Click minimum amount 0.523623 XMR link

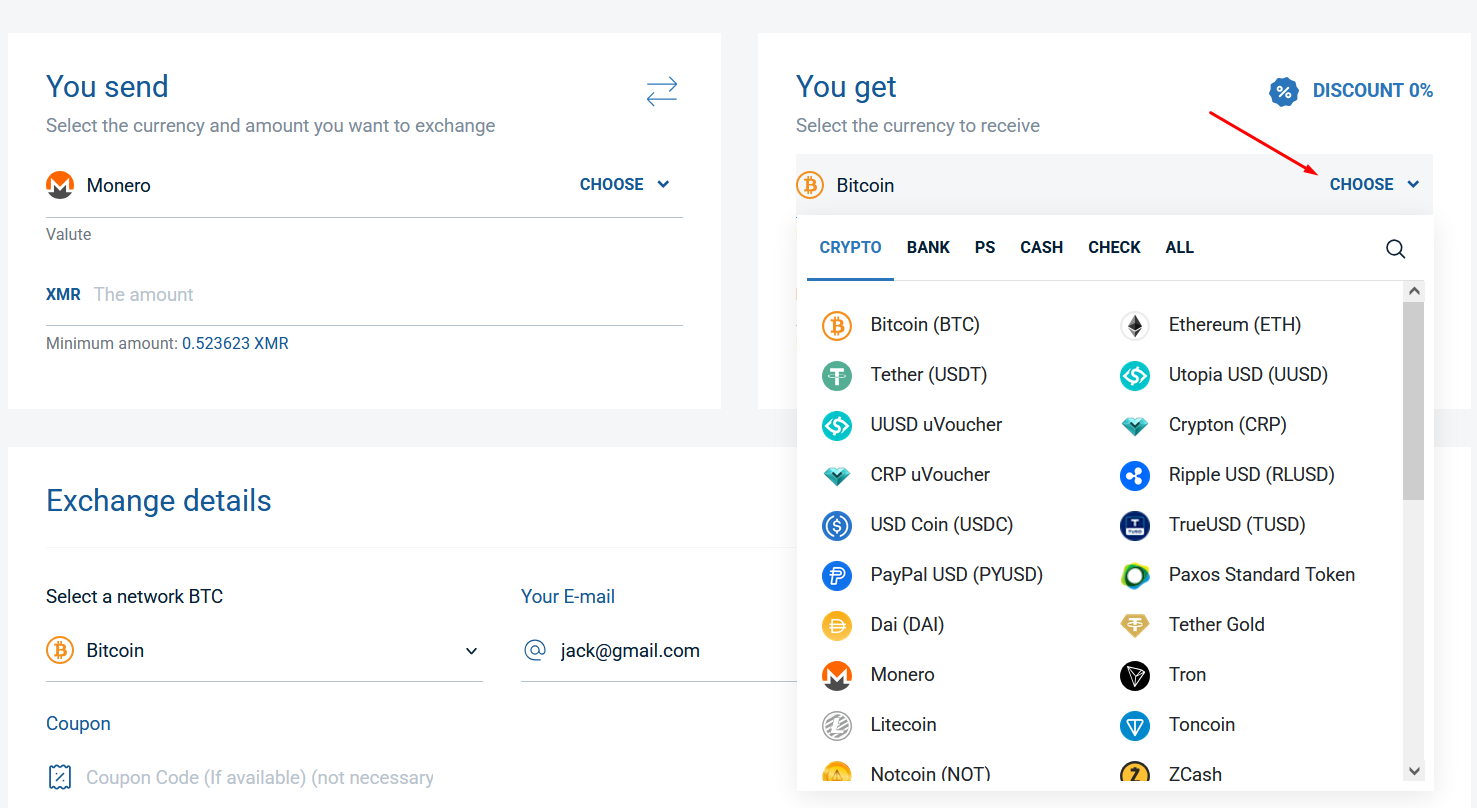[x=235, y=343]
